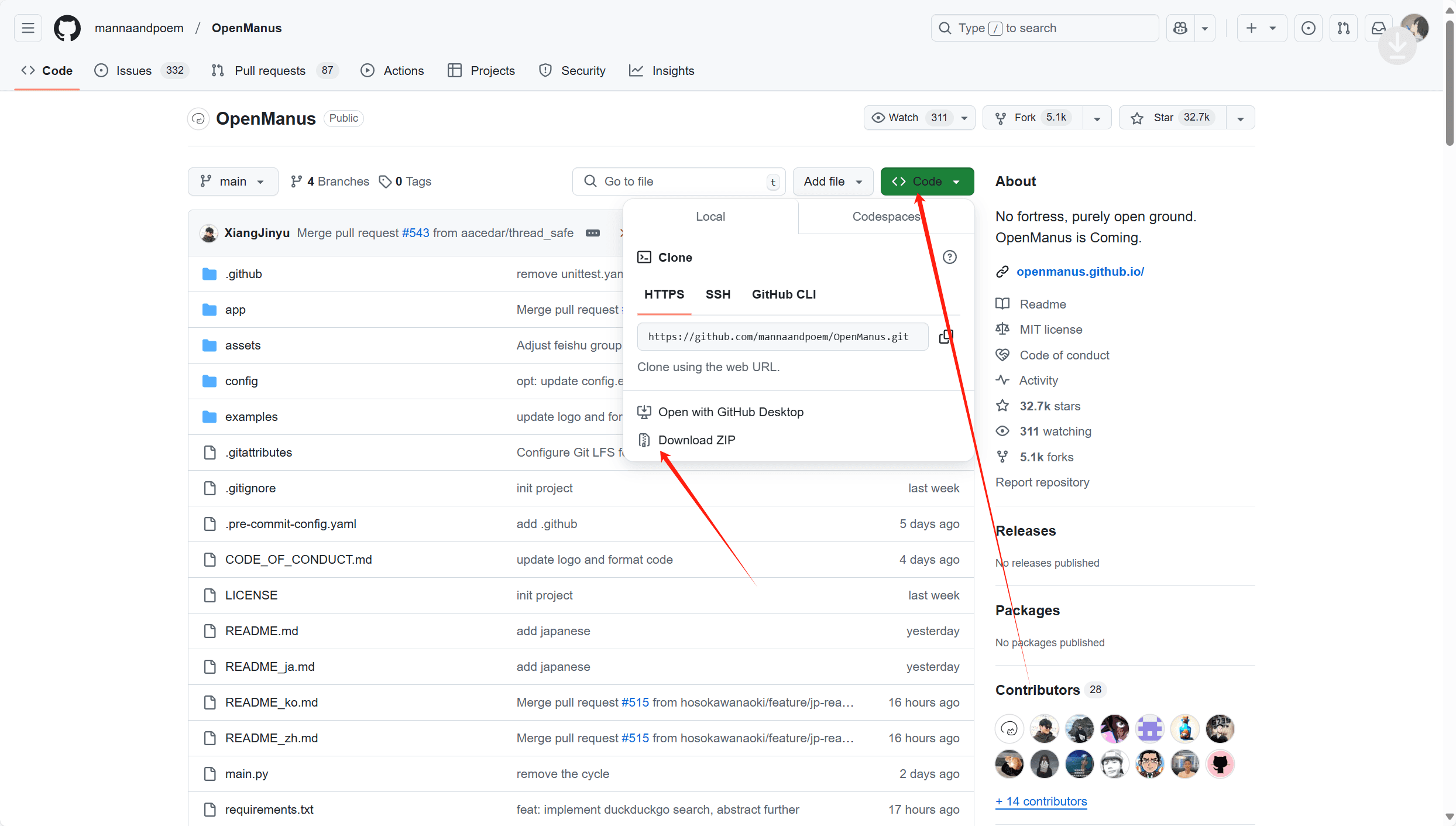Open the Star lists dropdown arrow
Viewport: 1456px width, 826px height.
pos(1240,118)
